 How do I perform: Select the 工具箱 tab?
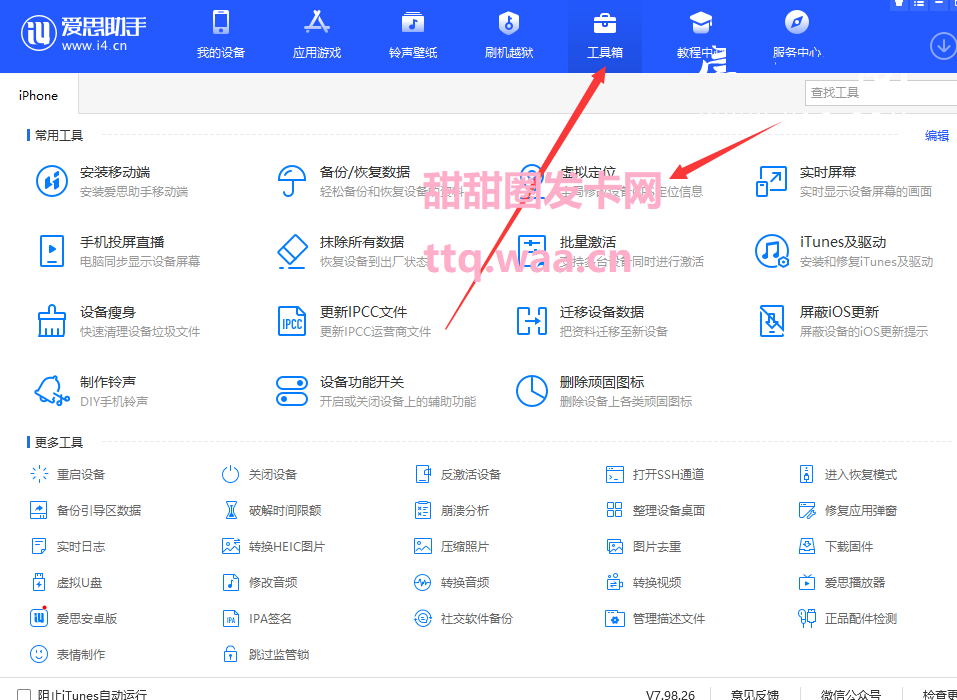[605, 35]
